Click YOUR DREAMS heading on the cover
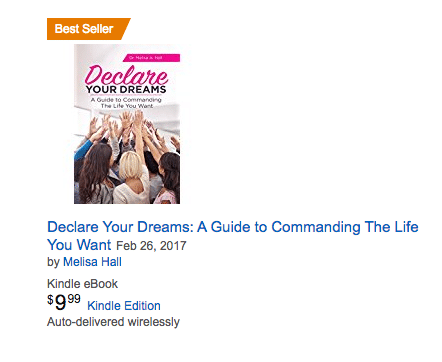 (126, 89)
